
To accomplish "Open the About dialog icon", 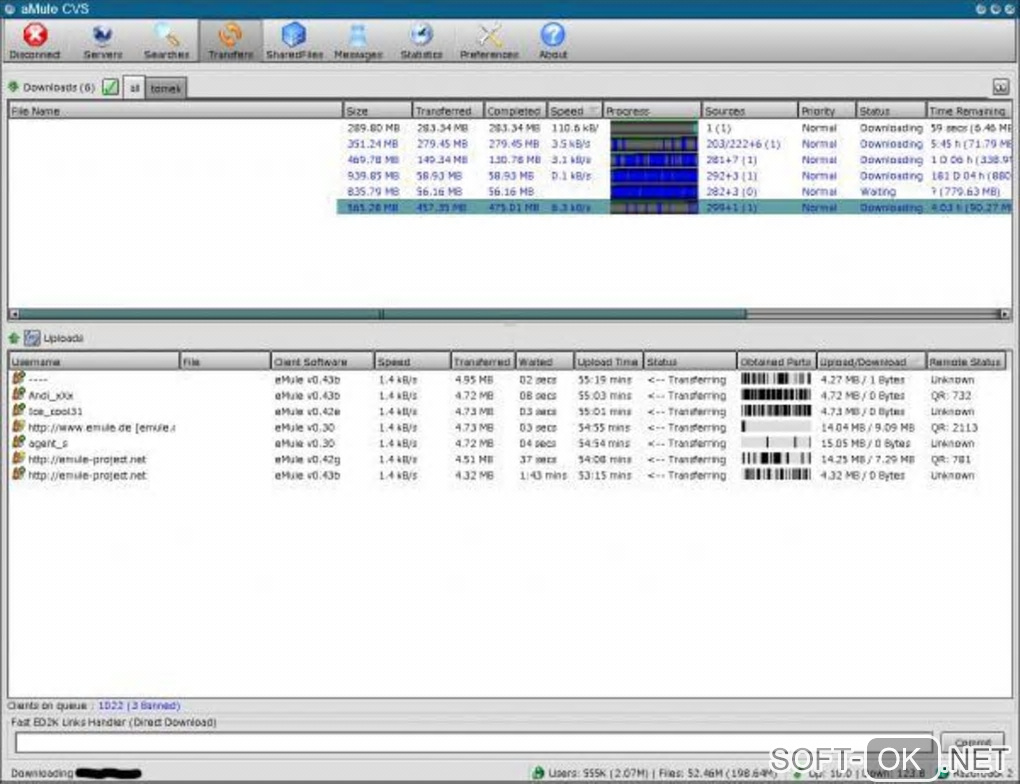I will coord(553,40).
